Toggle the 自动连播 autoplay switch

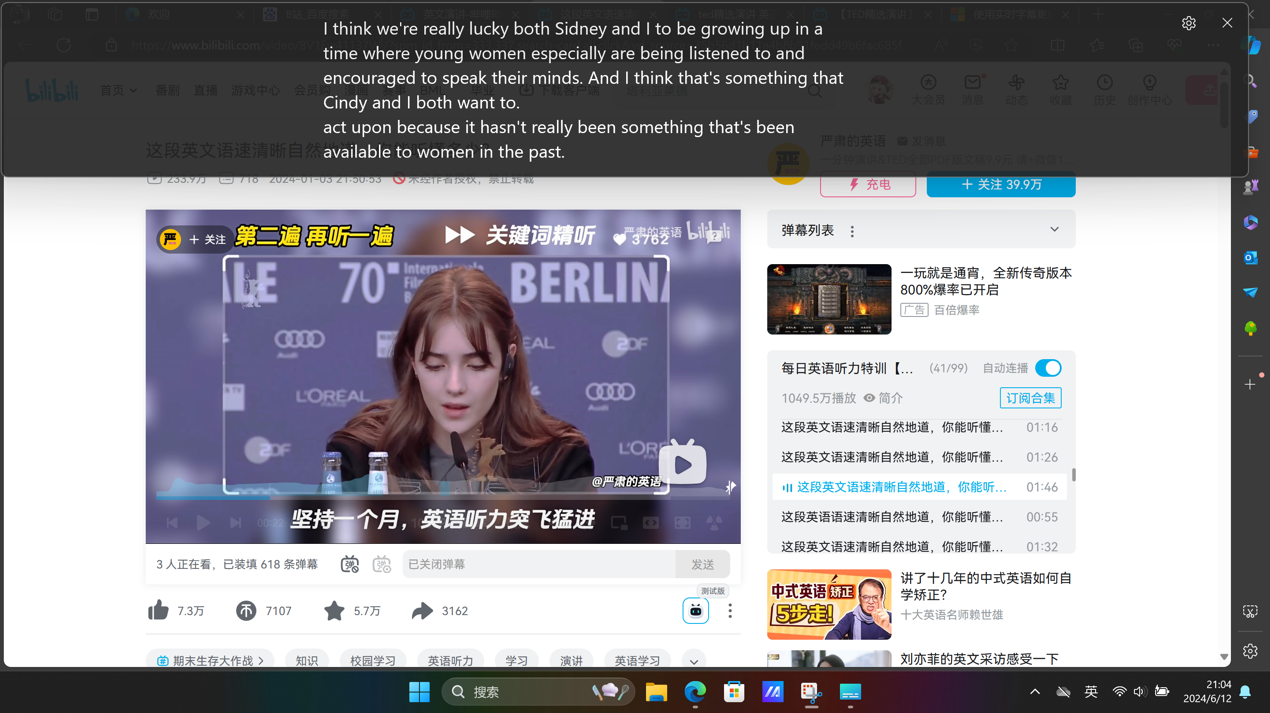pos(1048,368)
